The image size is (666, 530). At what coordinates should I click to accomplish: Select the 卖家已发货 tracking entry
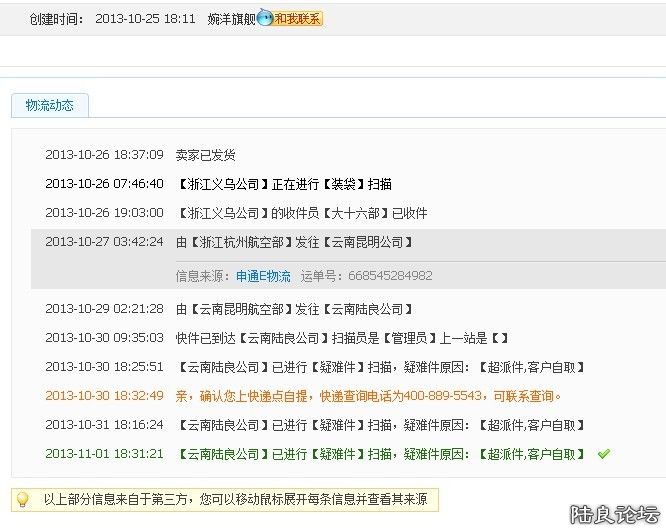pyautogui.click(x=205, y=155)
